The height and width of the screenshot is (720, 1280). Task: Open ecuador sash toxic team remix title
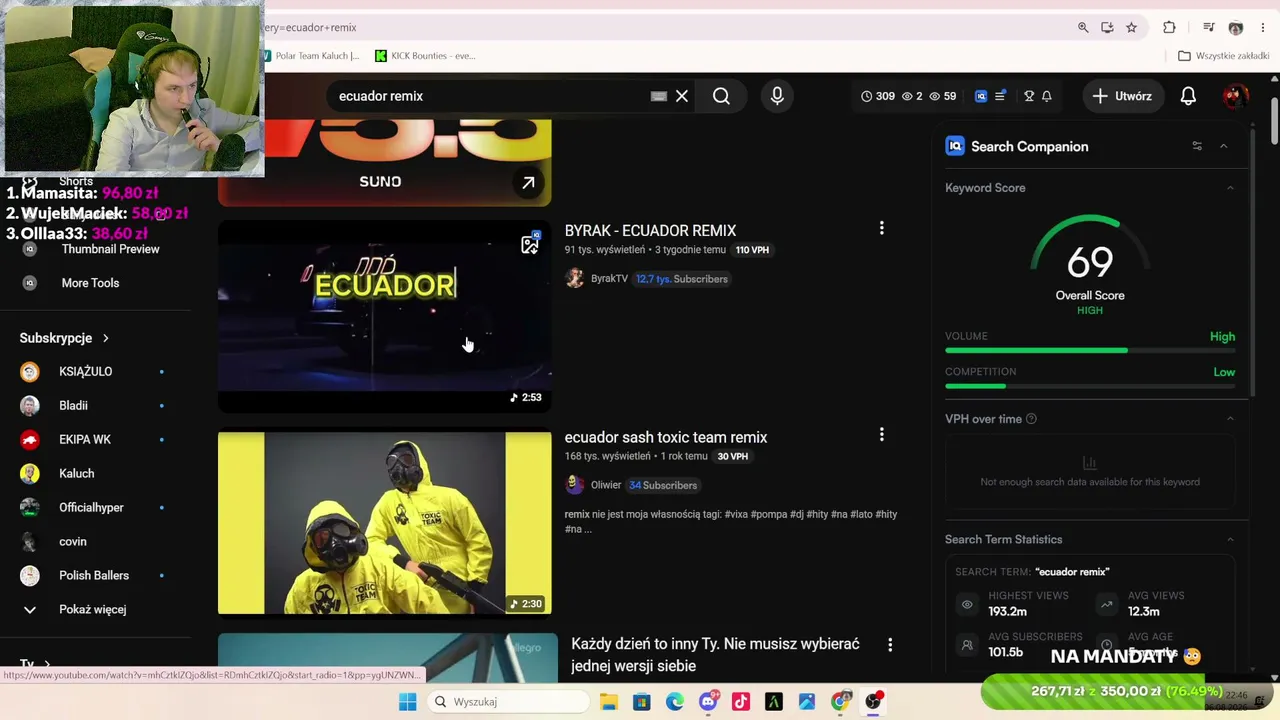click(666, 437)
